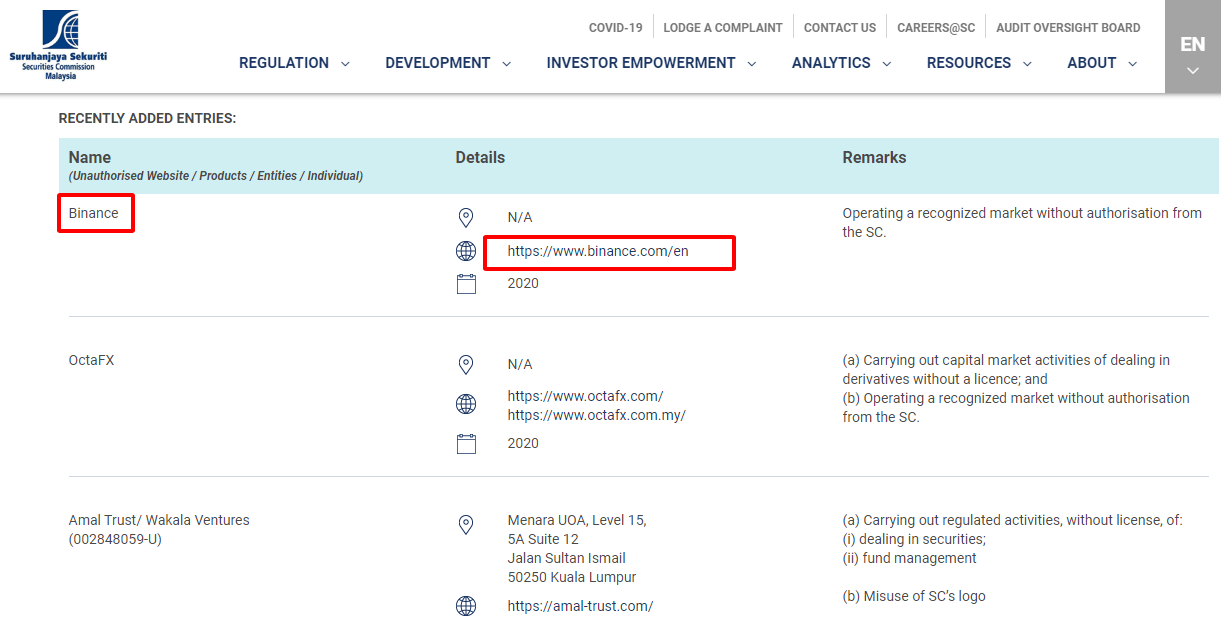This screenshot has height=619, width=1221.
Task: Click the Details column header
Action: pos(480,157)
